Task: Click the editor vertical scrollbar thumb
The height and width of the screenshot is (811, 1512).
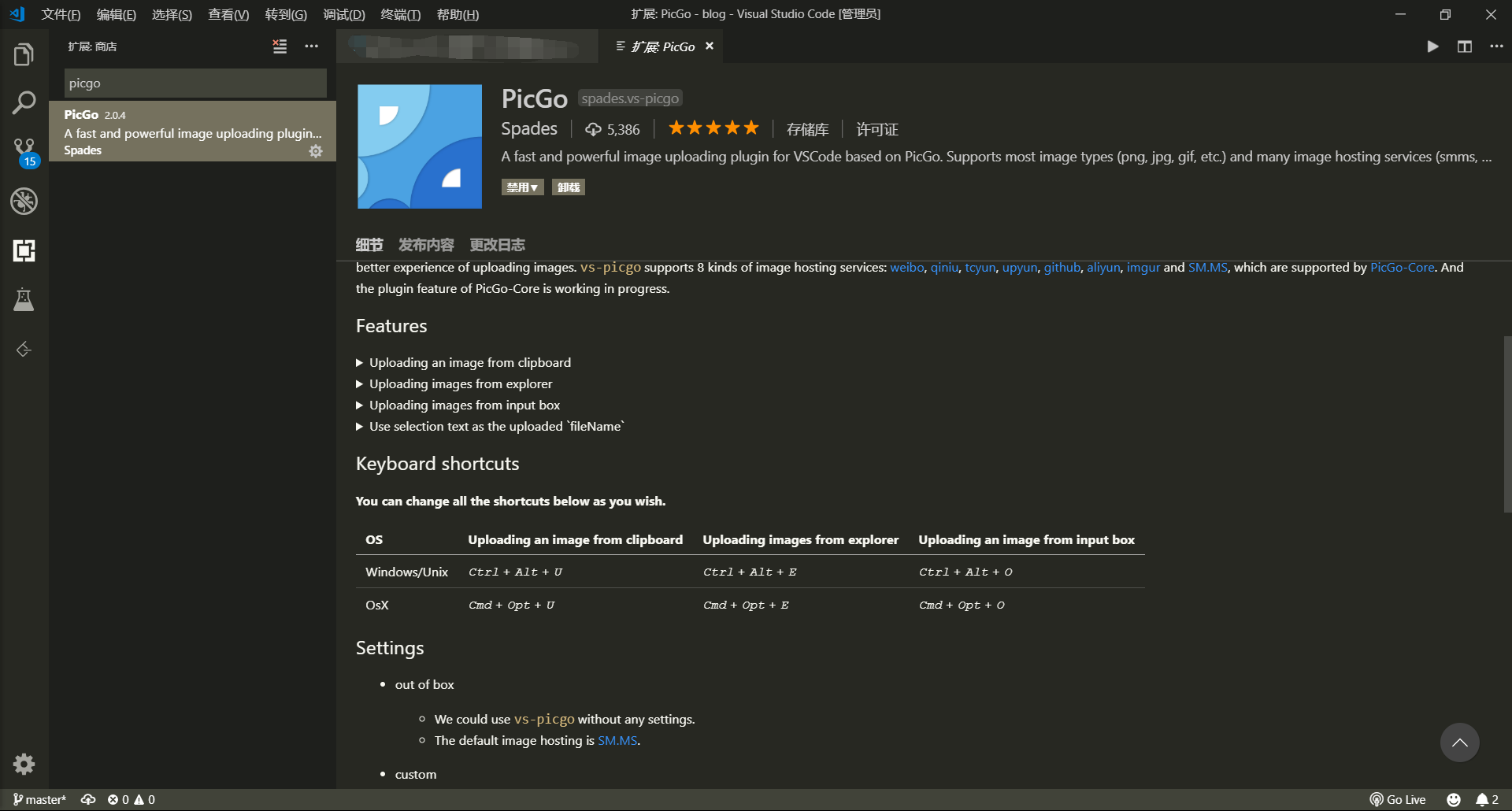Action: [x=1507, y=425]
